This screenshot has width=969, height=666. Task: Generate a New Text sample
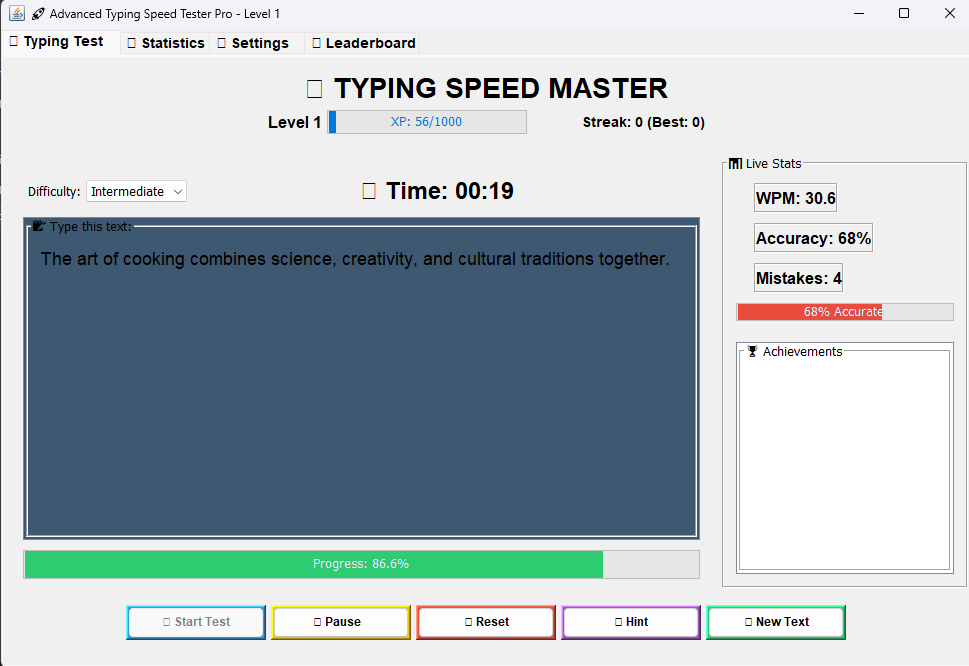pos(775,622)
